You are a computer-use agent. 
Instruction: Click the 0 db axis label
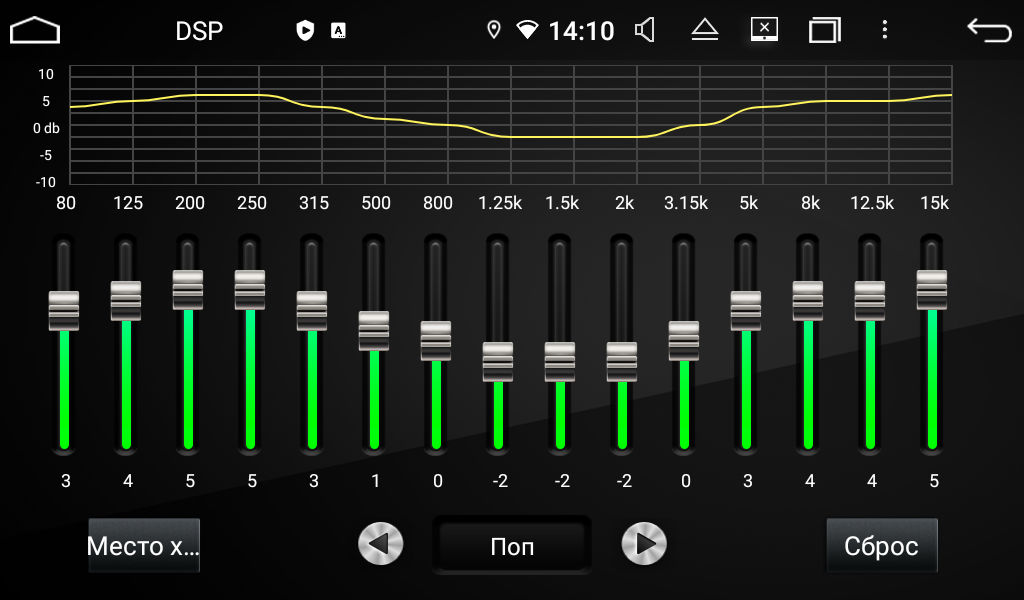pyautogui.click(x=46, y=128)
